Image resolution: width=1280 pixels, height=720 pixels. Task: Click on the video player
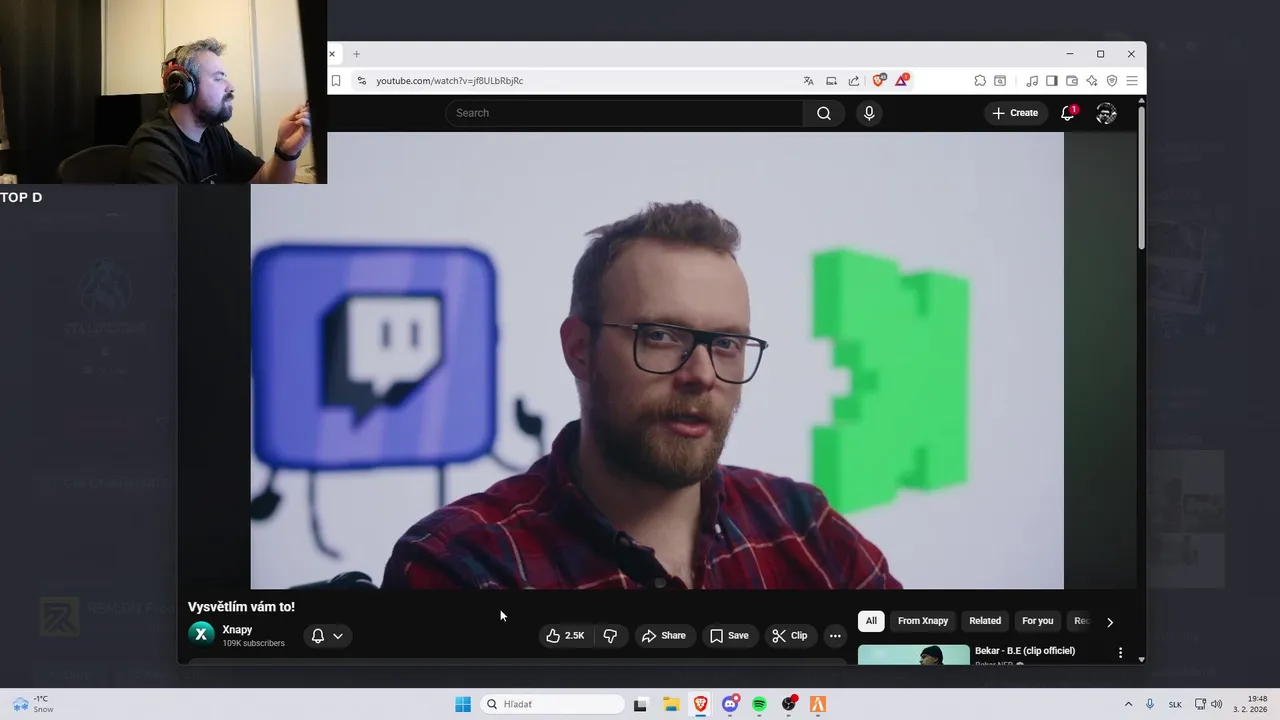tap(657, 360)
